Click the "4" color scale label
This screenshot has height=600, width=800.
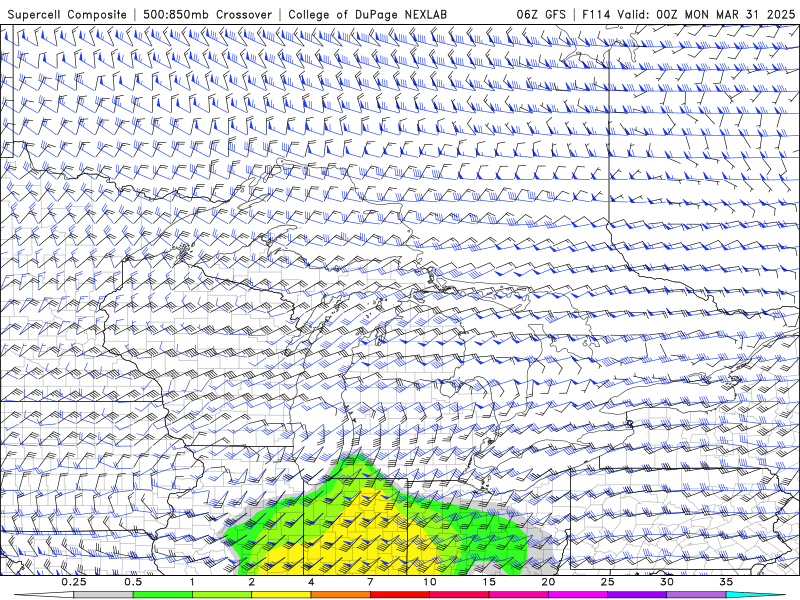[311, 582]
